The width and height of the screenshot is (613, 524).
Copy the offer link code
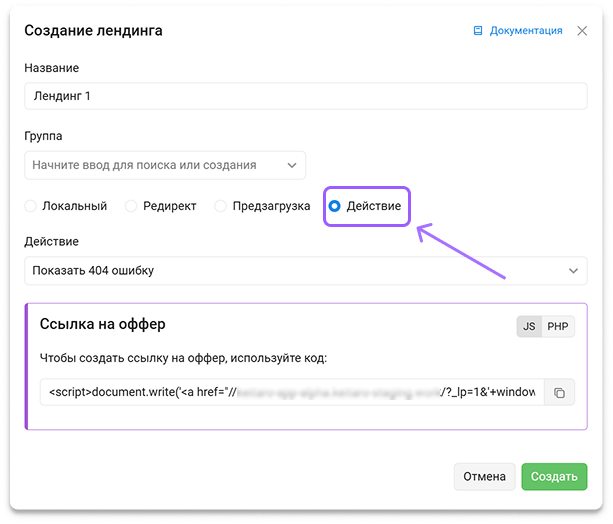click(x=559, y=393)
